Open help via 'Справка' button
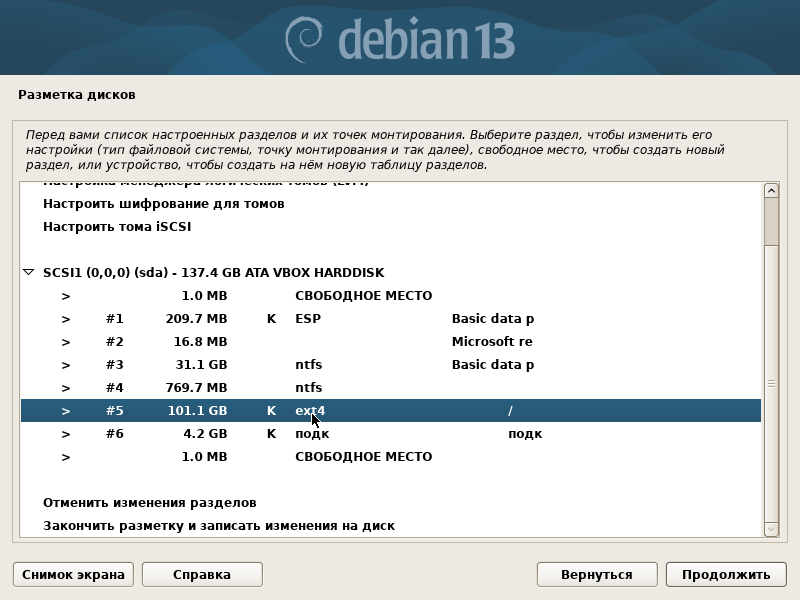The width and height of the screenshot is (800, 600). tap(202, 574)
